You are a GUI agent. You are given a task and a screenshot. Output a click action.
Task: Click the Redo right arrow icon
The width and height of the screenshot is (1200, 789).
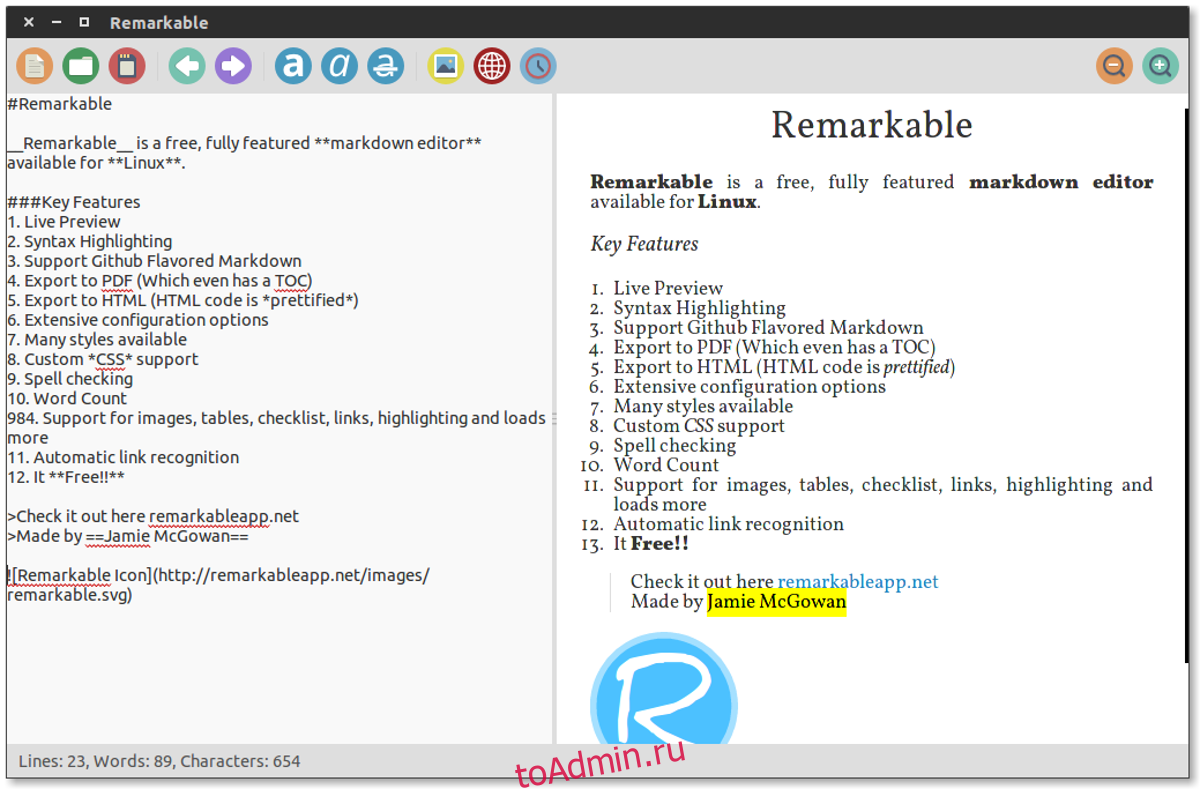point(233,67)
